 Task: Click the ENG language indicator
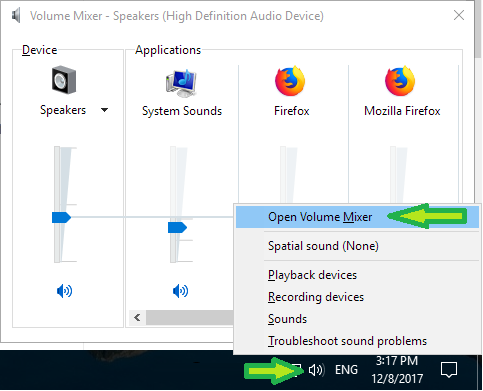pyautogui.click(x=346, y=370)
